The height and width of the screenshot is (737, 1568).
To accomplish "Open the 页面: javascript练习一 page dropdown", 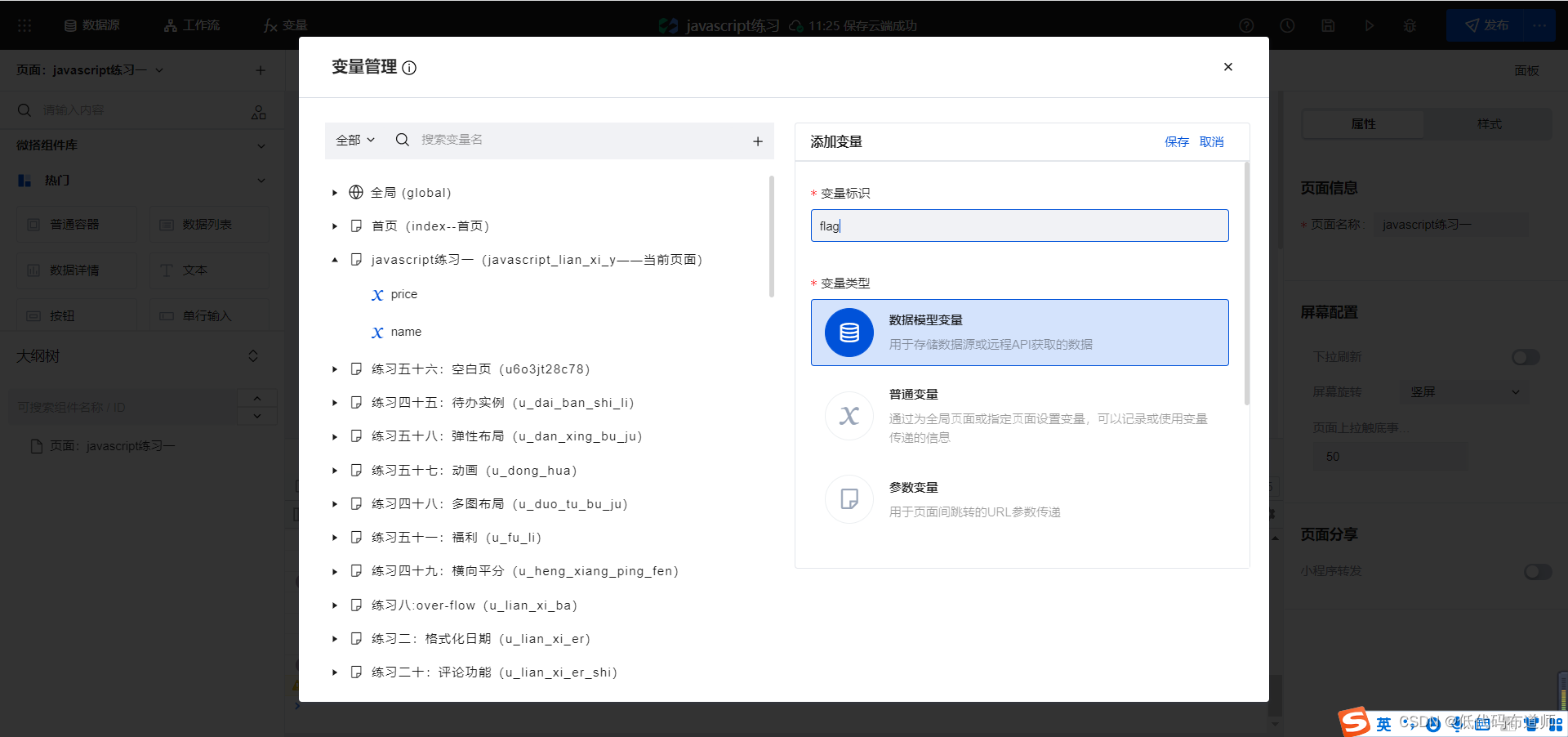I will (x=90, y=70).
